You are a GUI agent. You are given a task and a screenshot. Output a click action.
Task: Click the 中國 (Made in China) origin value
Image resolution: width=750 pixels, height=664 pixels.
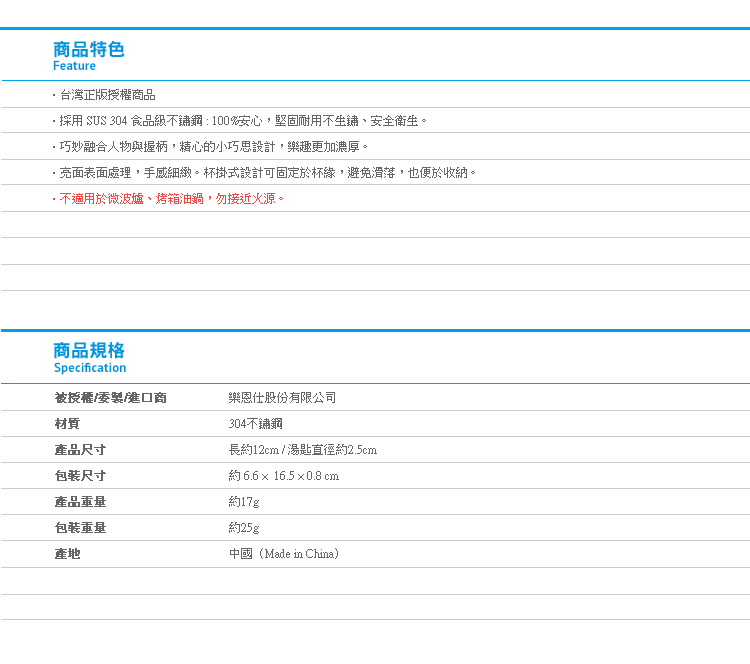click(285, 554)
